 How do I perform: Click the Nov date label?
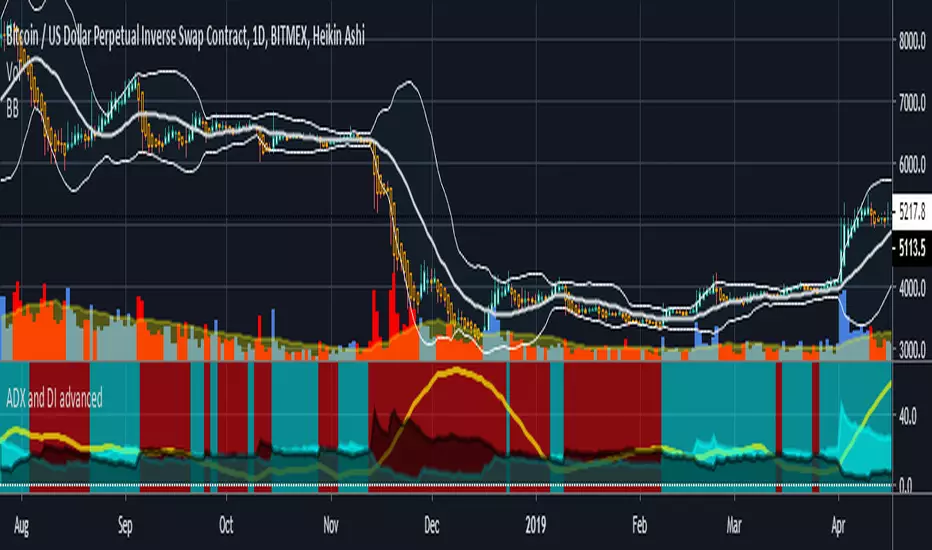point(330,526)
